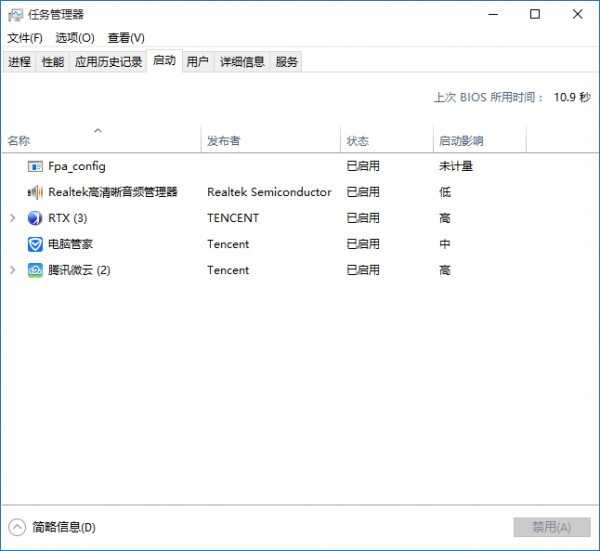Sort by the 启动影响 column header

pyautogui.click(x=461, y=141)
